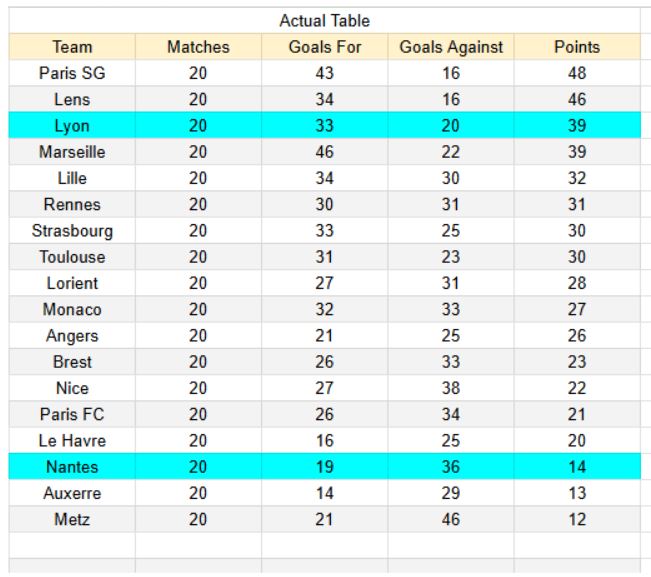
Task: Select the 'Points' header cell
Action: tap(577, 47)
